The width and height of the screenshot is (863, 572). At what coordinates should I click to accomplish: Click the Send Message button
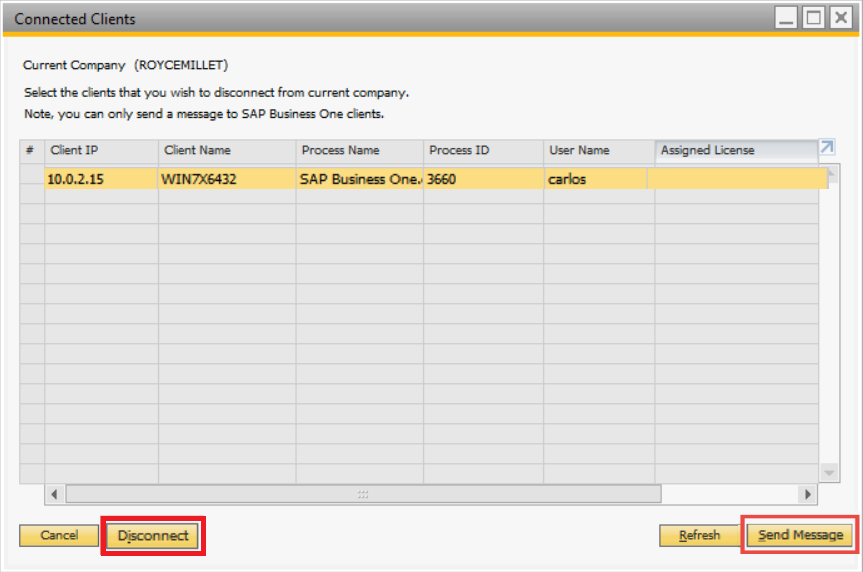(x=800, y=536)
